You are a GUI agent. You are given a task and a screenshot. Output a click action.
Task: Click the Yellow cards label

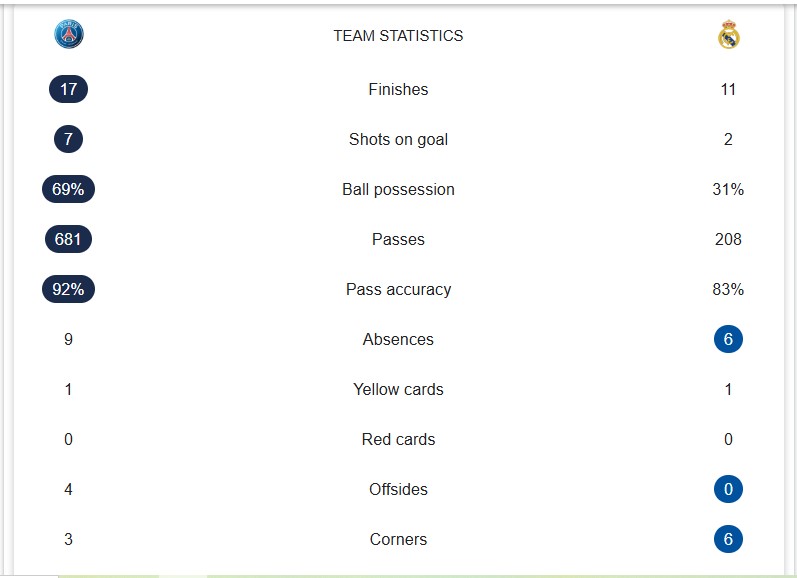398,389
